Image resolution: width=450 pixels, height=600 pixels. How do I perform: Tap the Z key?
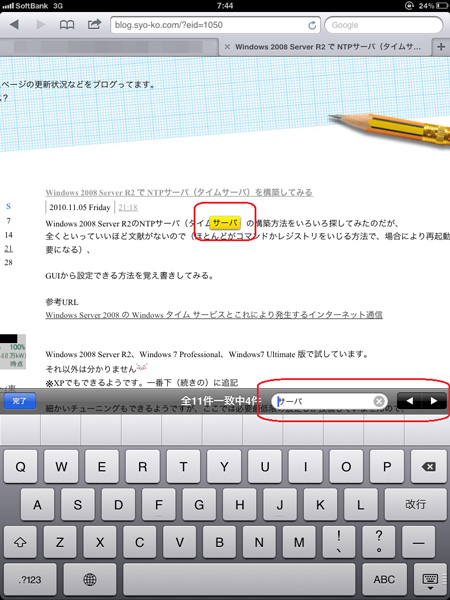click(x=60, y=542)
